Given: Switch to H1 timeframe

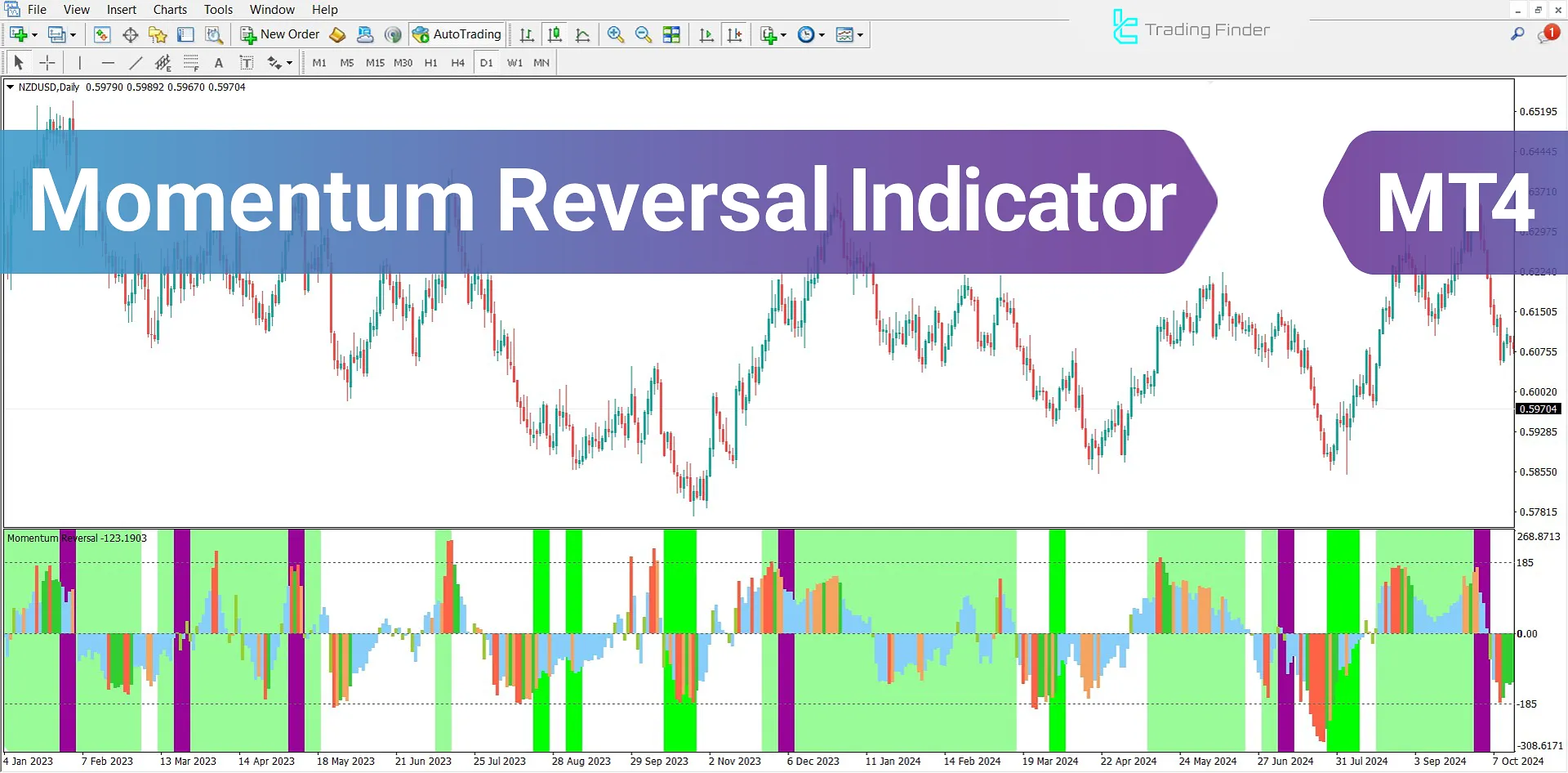Looking at the screenshot, I should [431, 62].
